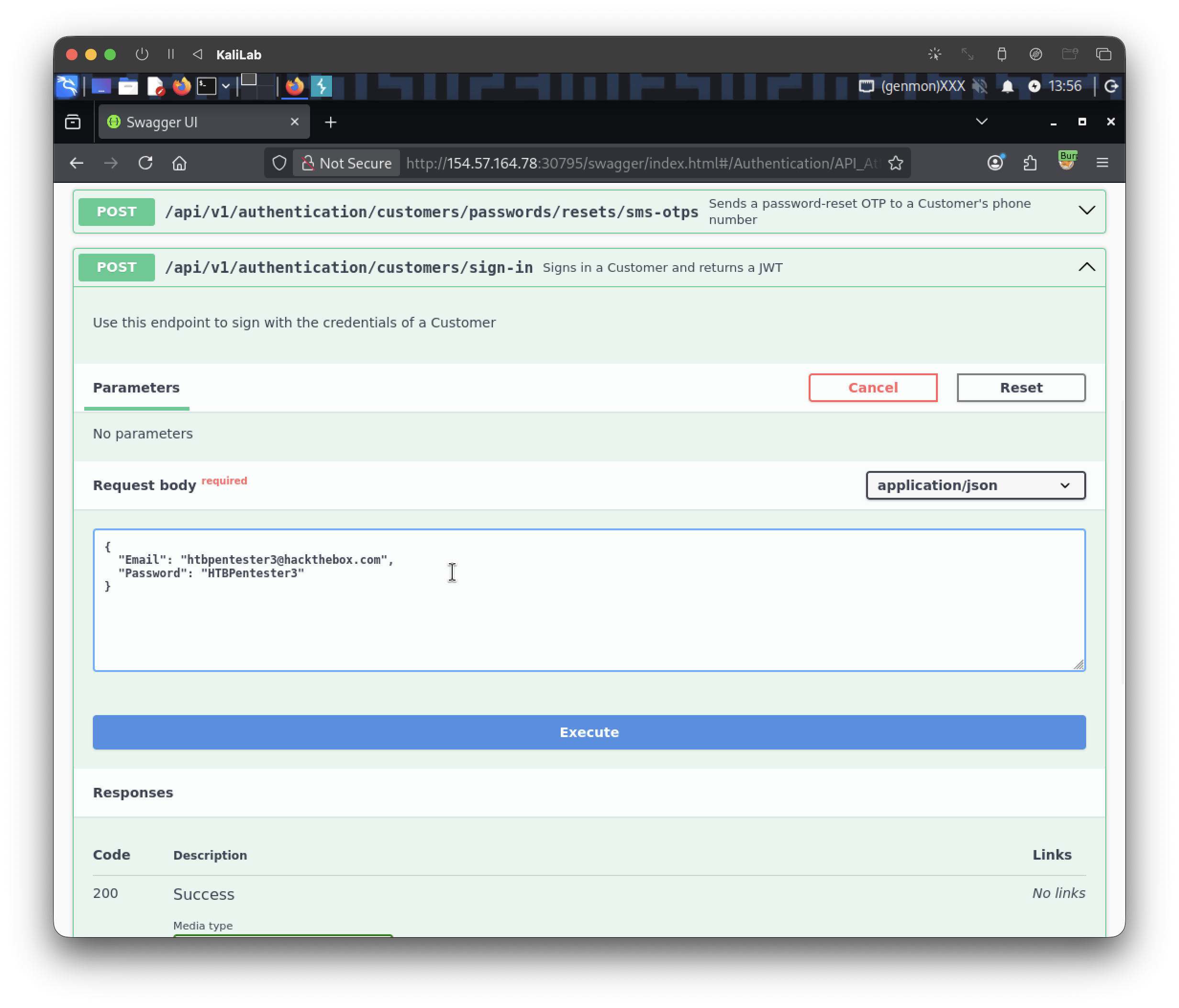Open the USB devices icon in VM toolbar
Viewport: 1179px width, 1008px height.
[1001, 54]
